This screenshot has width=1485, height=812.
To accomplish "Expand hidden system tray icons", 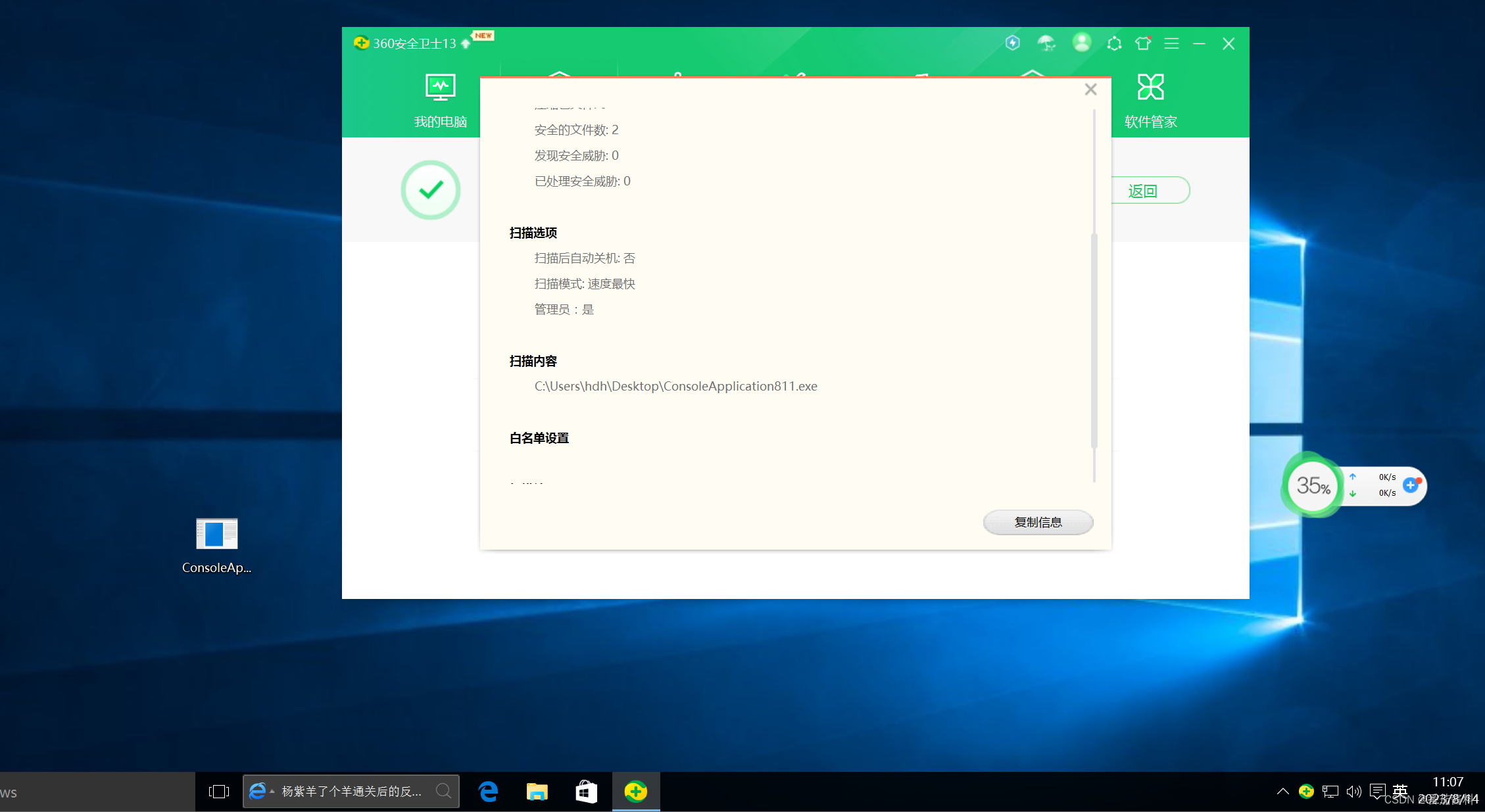I will (1282, 792).
